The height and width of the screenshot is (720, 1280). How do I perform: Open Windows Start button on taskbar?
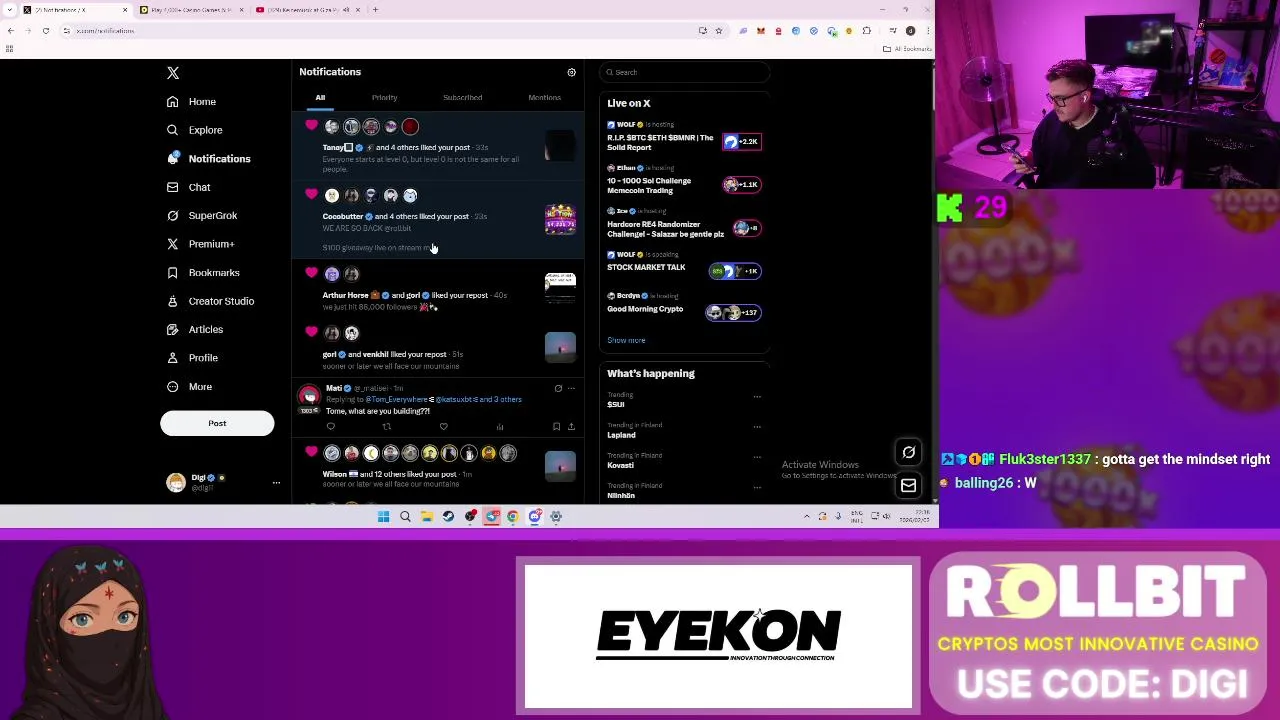(x=383, y=517)
